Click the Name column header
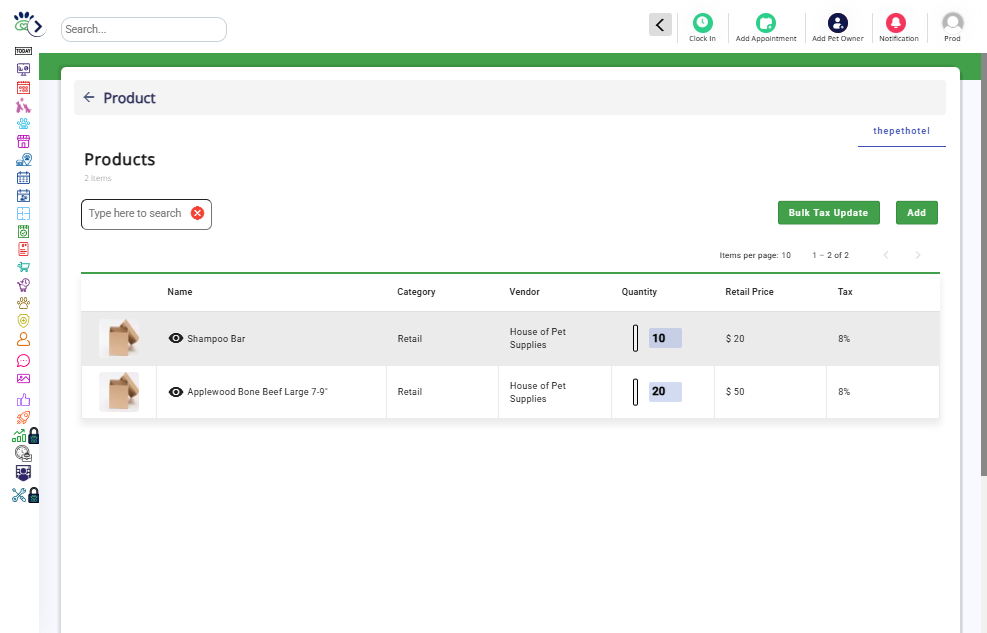 [180, 292]
